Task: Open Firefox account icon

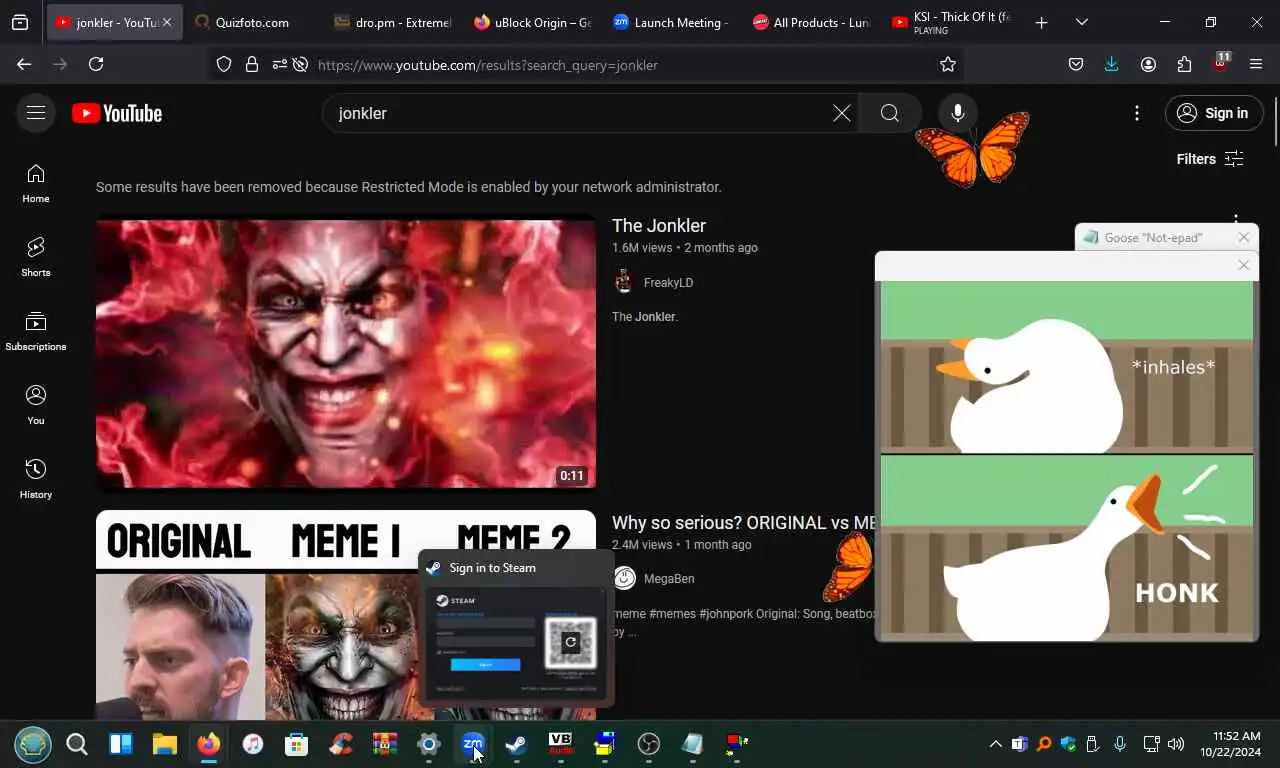Action: (1148, 64)
